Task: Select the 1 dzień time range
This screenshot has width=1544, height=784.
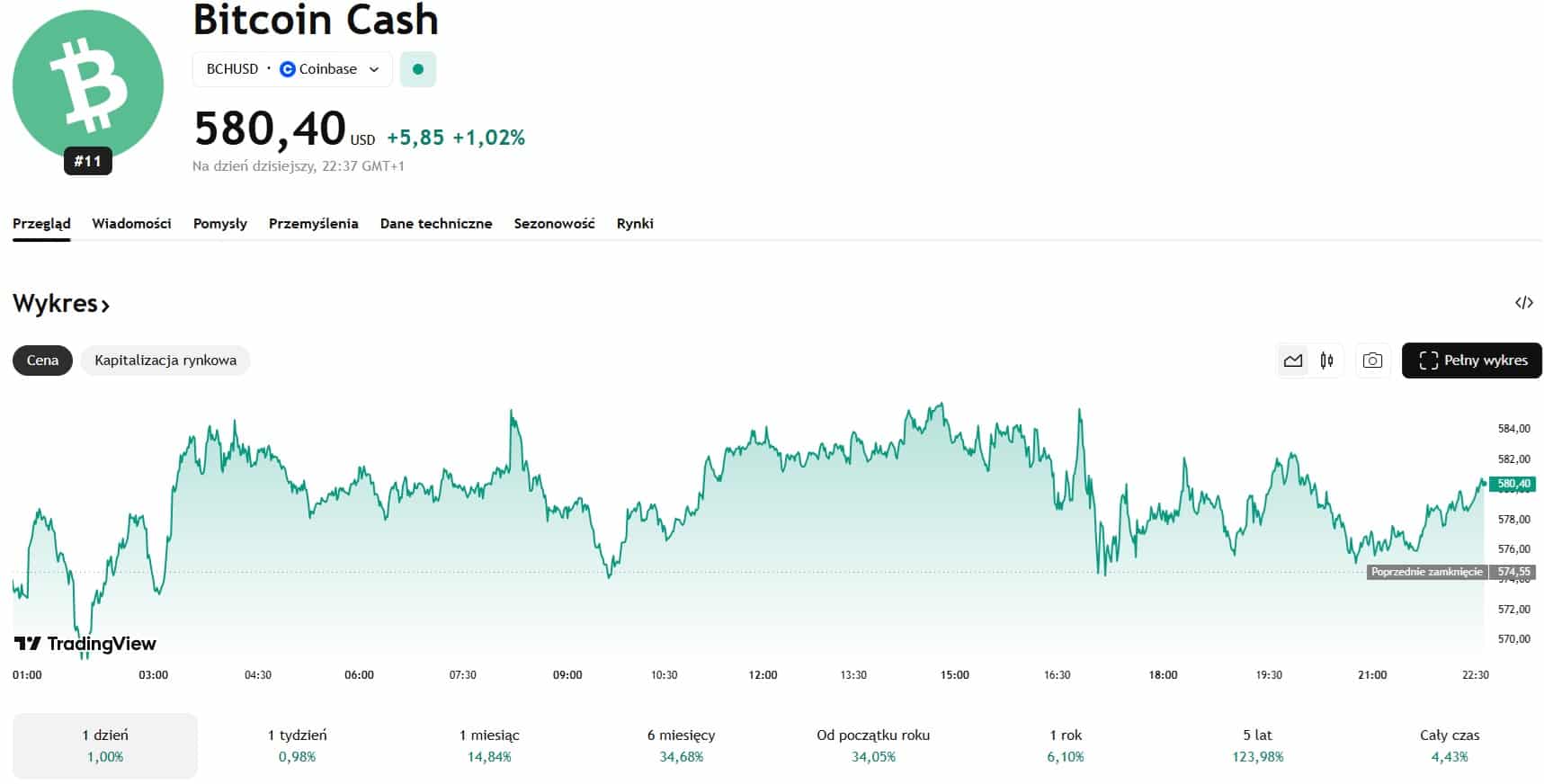Action: pyautogui.click(x=105, y=745)
